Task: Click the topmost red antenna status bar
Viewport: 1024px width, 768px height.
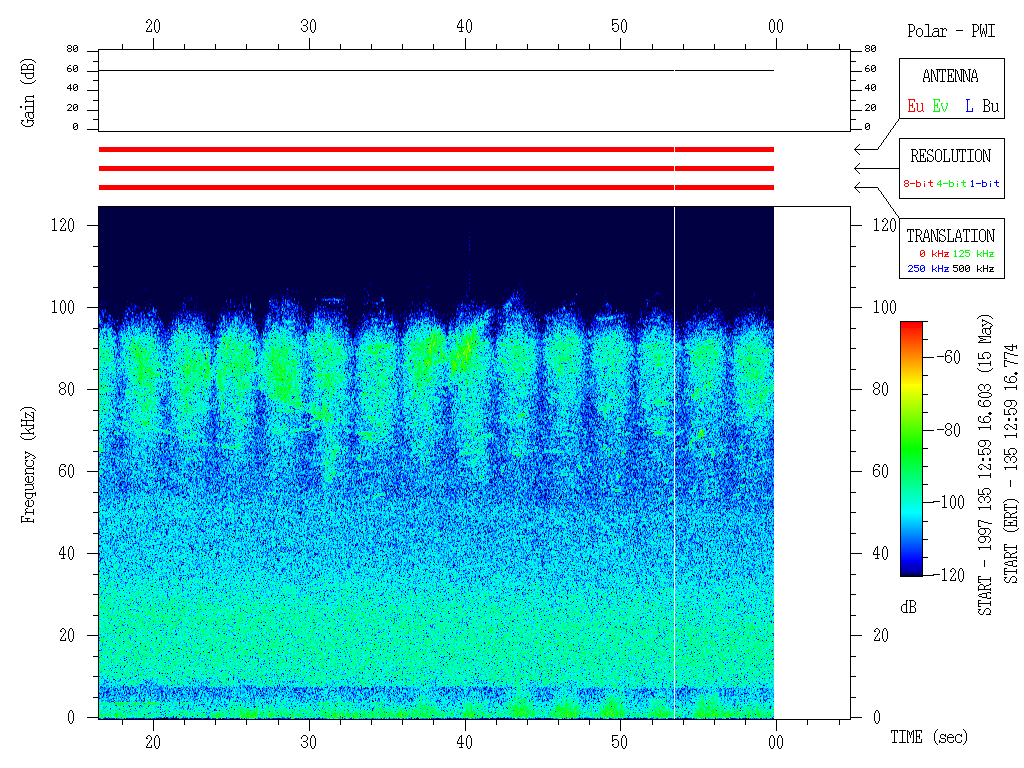Action: 436,149
